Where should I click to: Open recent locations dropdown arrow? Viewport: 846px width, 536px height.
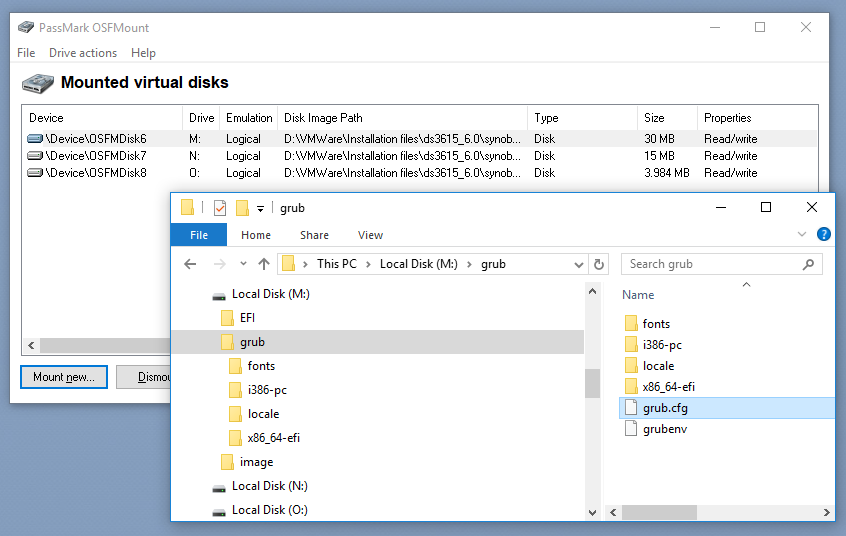[x=243, y=264]
